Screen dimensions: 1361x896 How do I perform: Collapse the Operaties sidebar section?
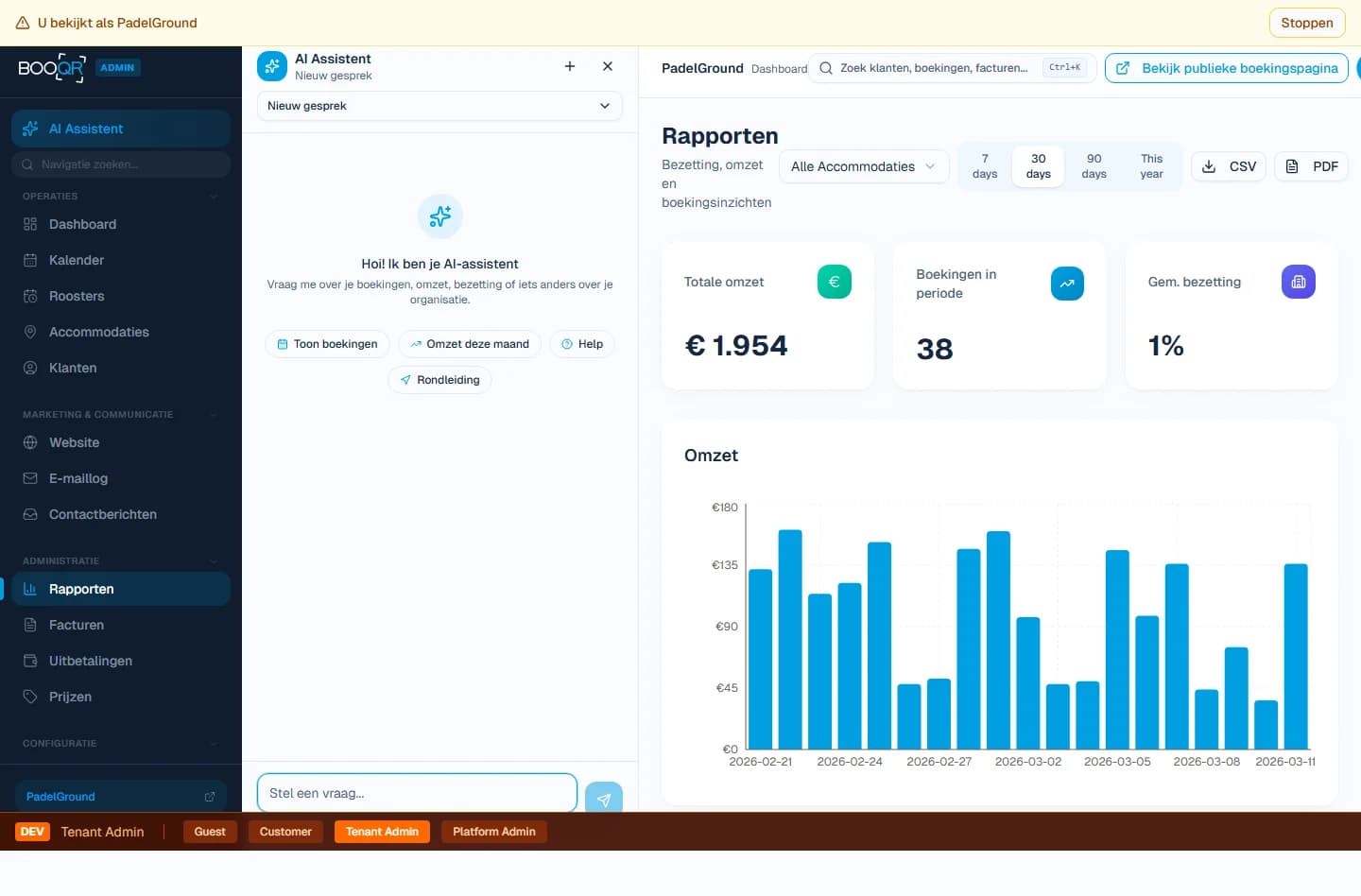tap(214, 197)
